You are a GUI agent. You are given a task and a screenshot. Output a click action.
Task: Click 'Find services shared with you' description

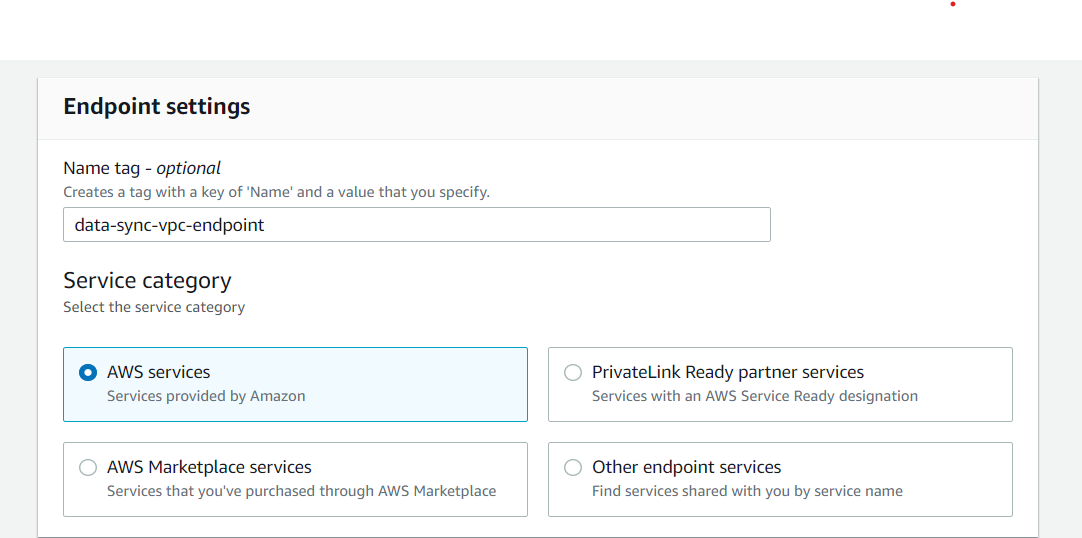click(x=747, y=492)
